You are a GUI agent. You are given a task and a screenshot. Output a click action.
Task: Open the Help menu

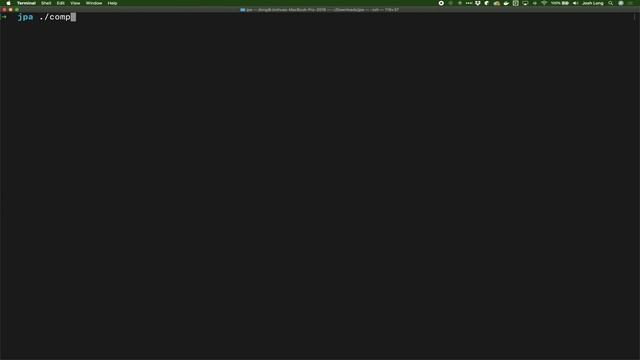click(112, 3)
